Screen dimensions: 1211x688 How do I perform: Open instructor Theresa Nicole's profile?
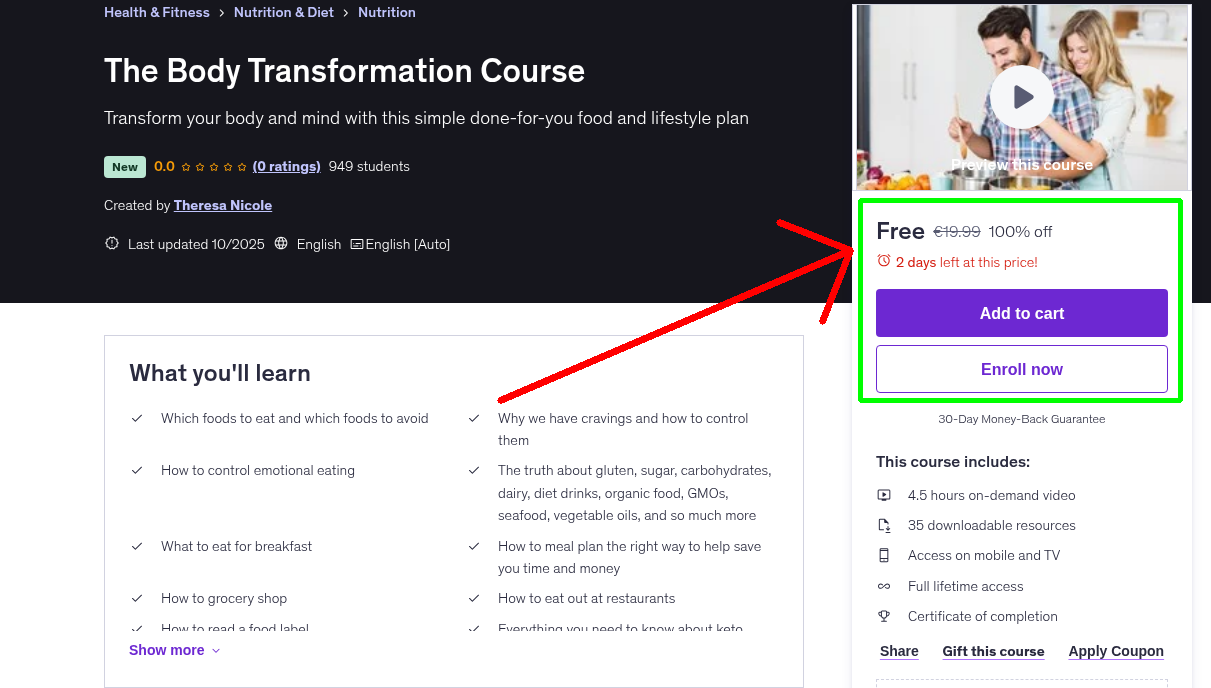[x=222, y=205]
